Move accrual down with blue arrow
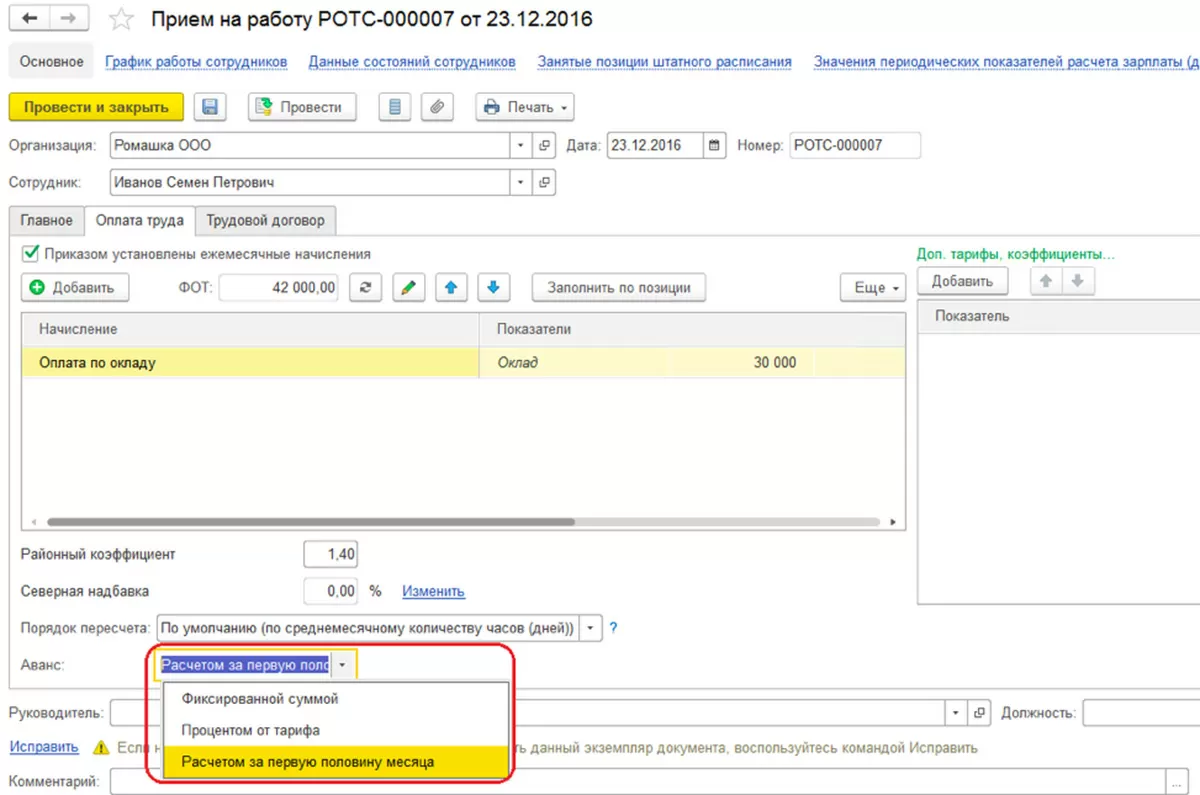The image size is (1200, 795). tap(493, 287)
